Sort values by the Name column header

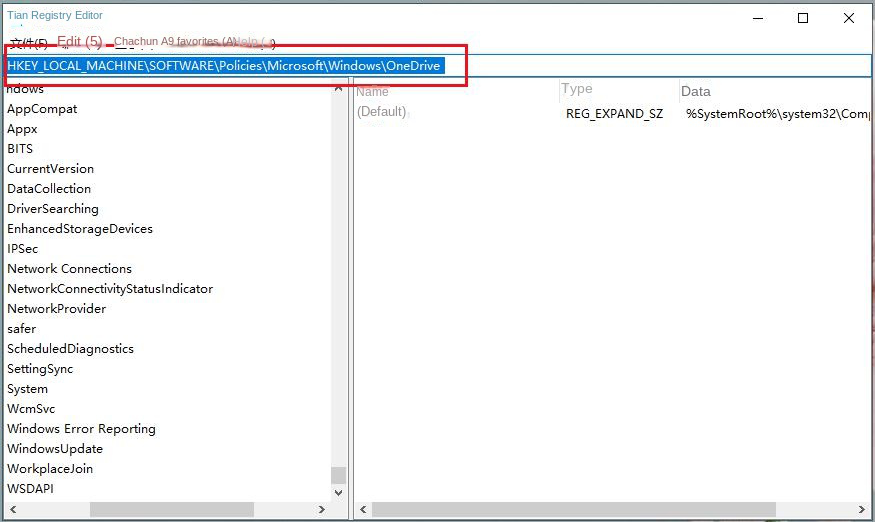pos(373,91)
